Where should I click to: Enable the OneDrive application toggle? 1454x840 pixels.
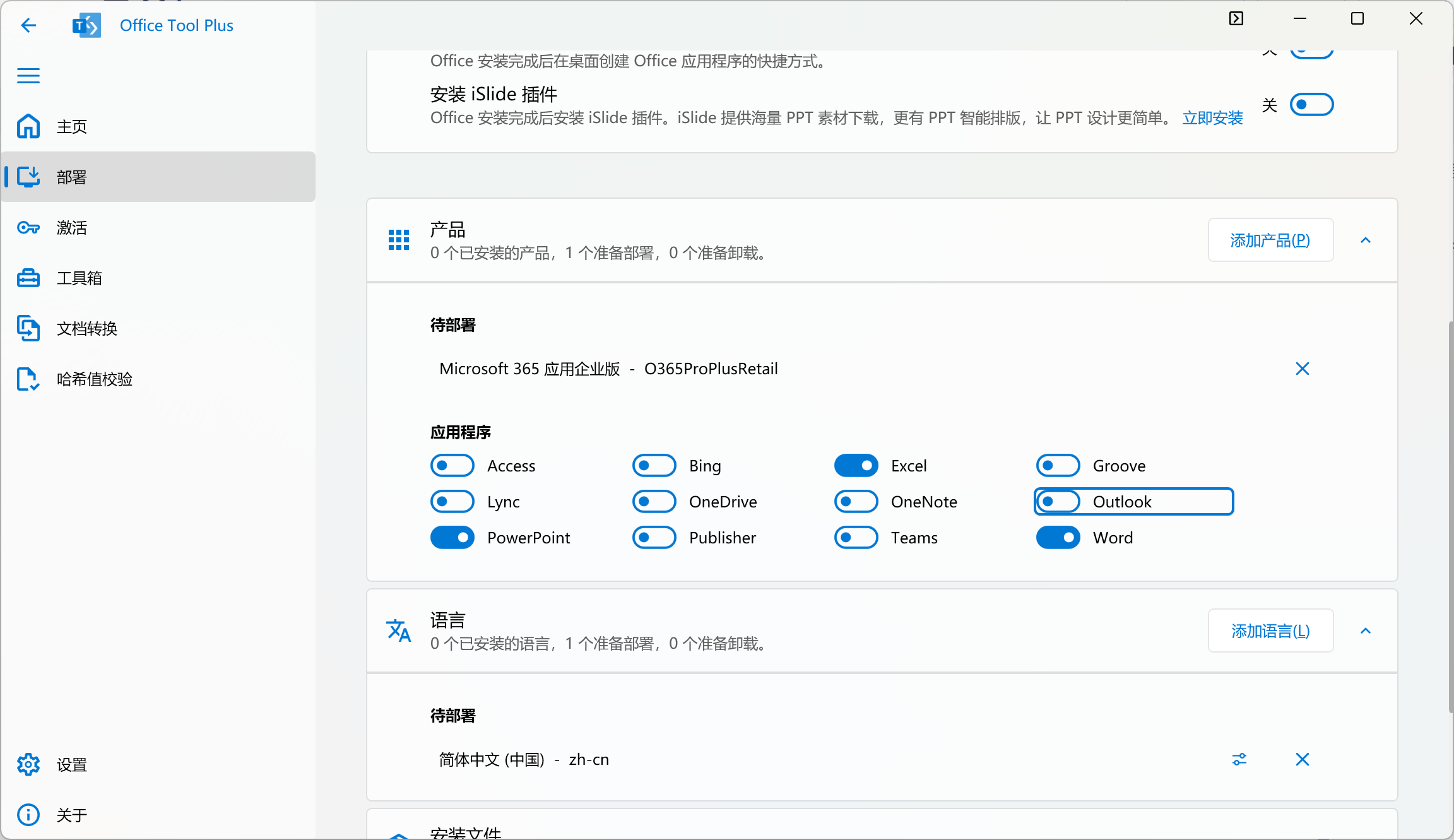[654, 502]
